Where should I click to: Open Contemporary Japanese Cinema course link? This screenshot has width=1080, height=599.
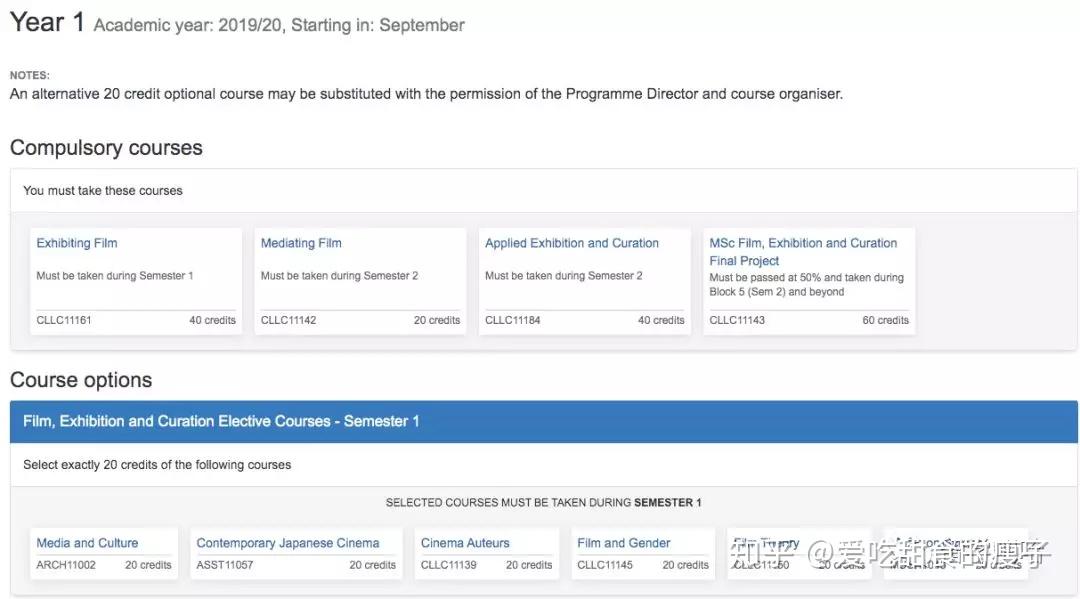288,543
